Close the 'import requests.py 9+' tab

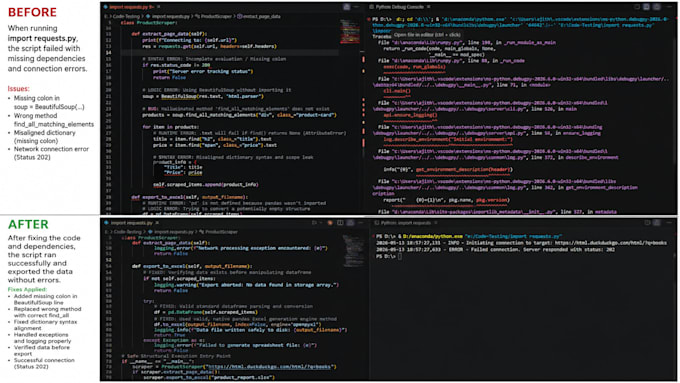tap(159, 7)
